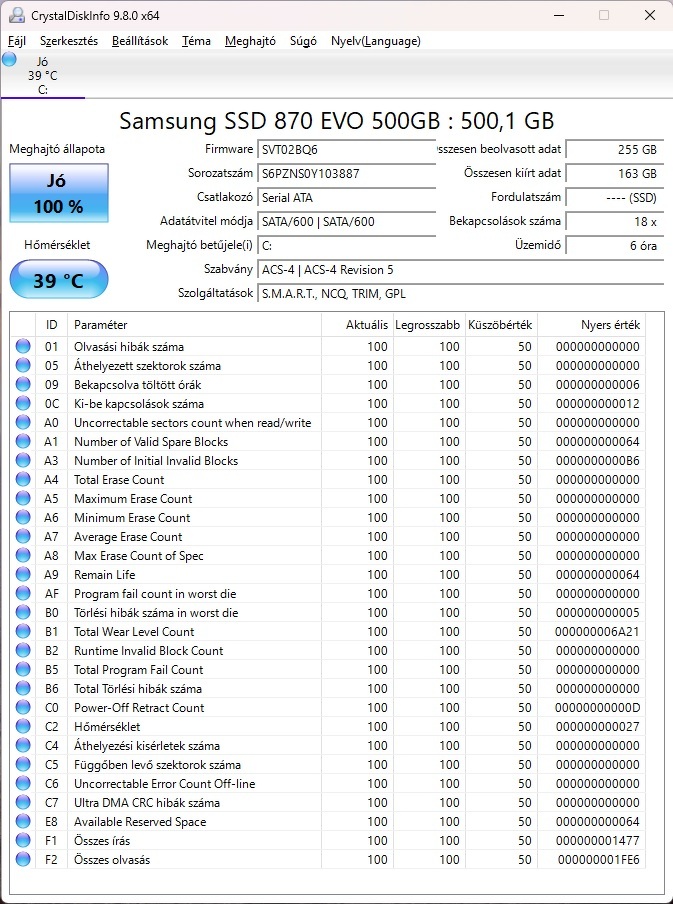Click the Csatlakozó field Serial ATA

tap(347, 198)
